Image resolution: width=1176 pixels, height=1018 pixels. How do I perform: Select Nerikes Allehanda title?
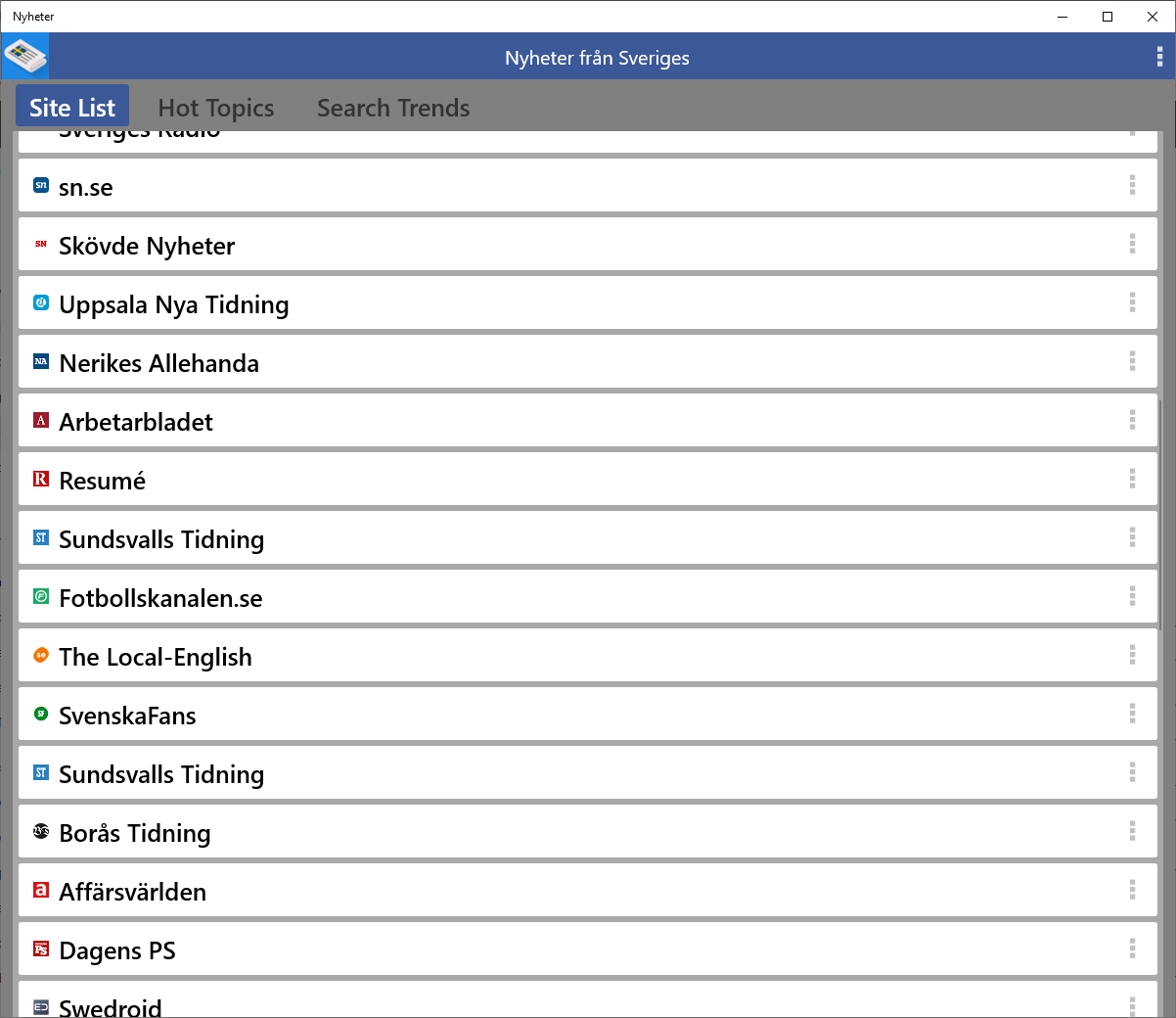pyautogui.click(x=159, y=363)
